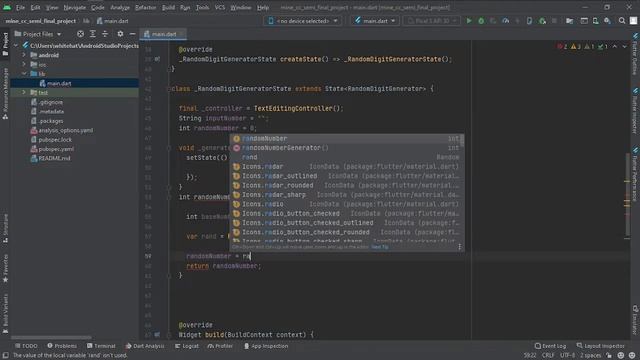The image size is (640, 360).
Task: Open the Problems tool window
Action: (62, 346)
